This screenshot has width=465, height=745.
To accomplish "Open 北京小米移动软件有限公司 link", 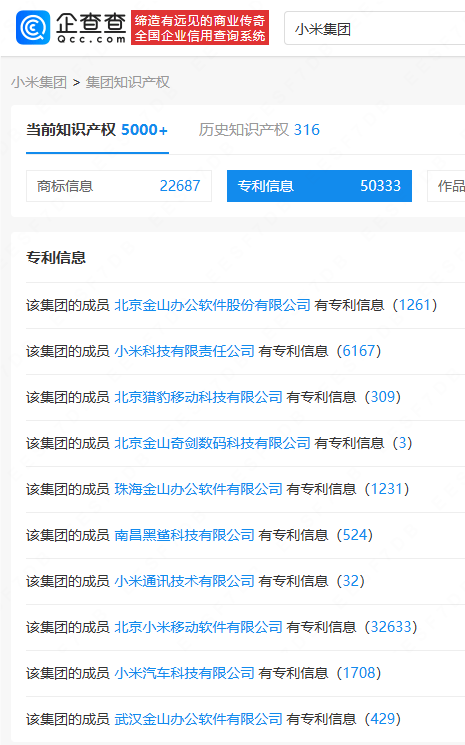I will coord(199,627).
